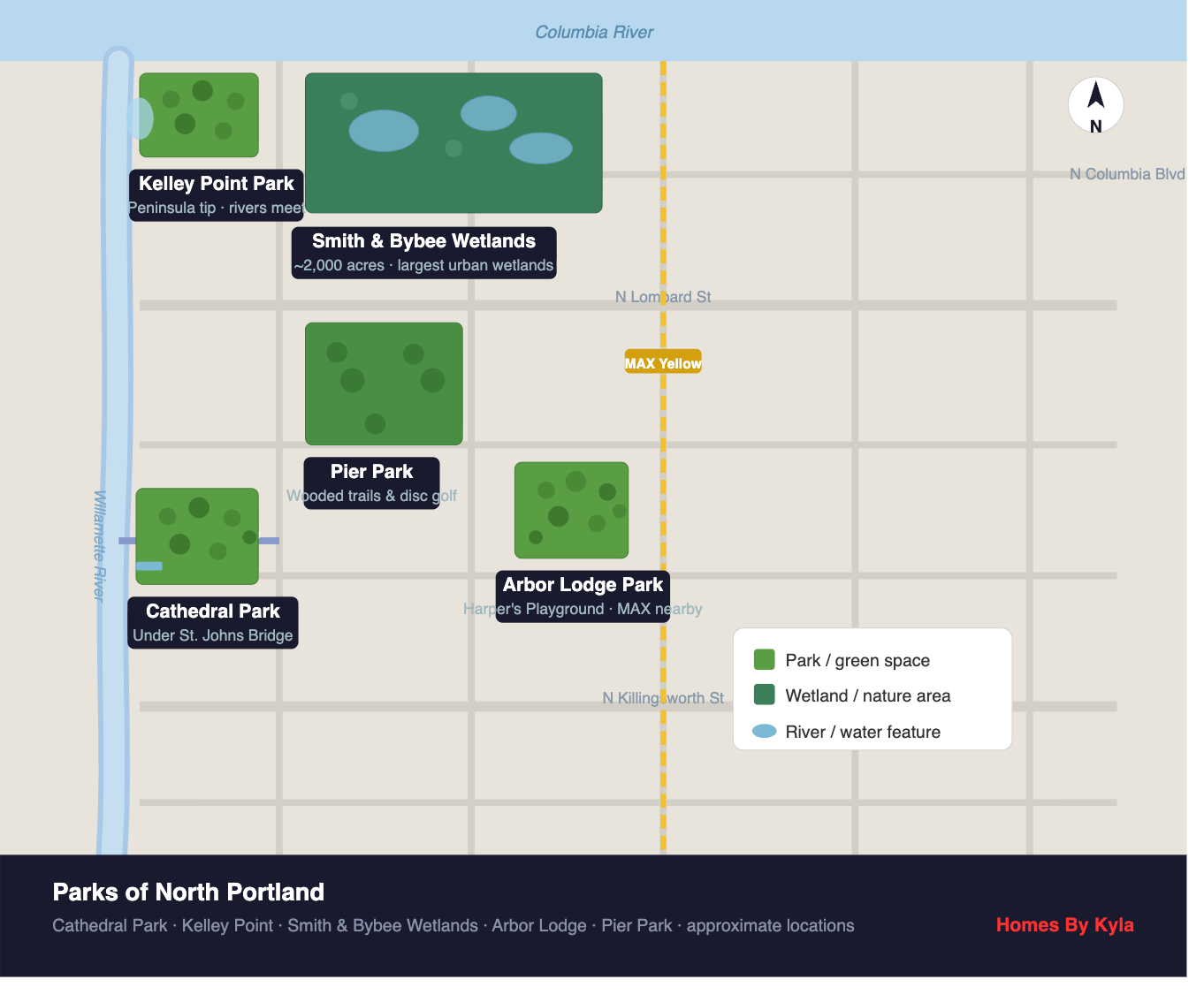Click the 'Wetland / nature area' legend text
This screenshot has width=1204, height=995.
point(868,695)
